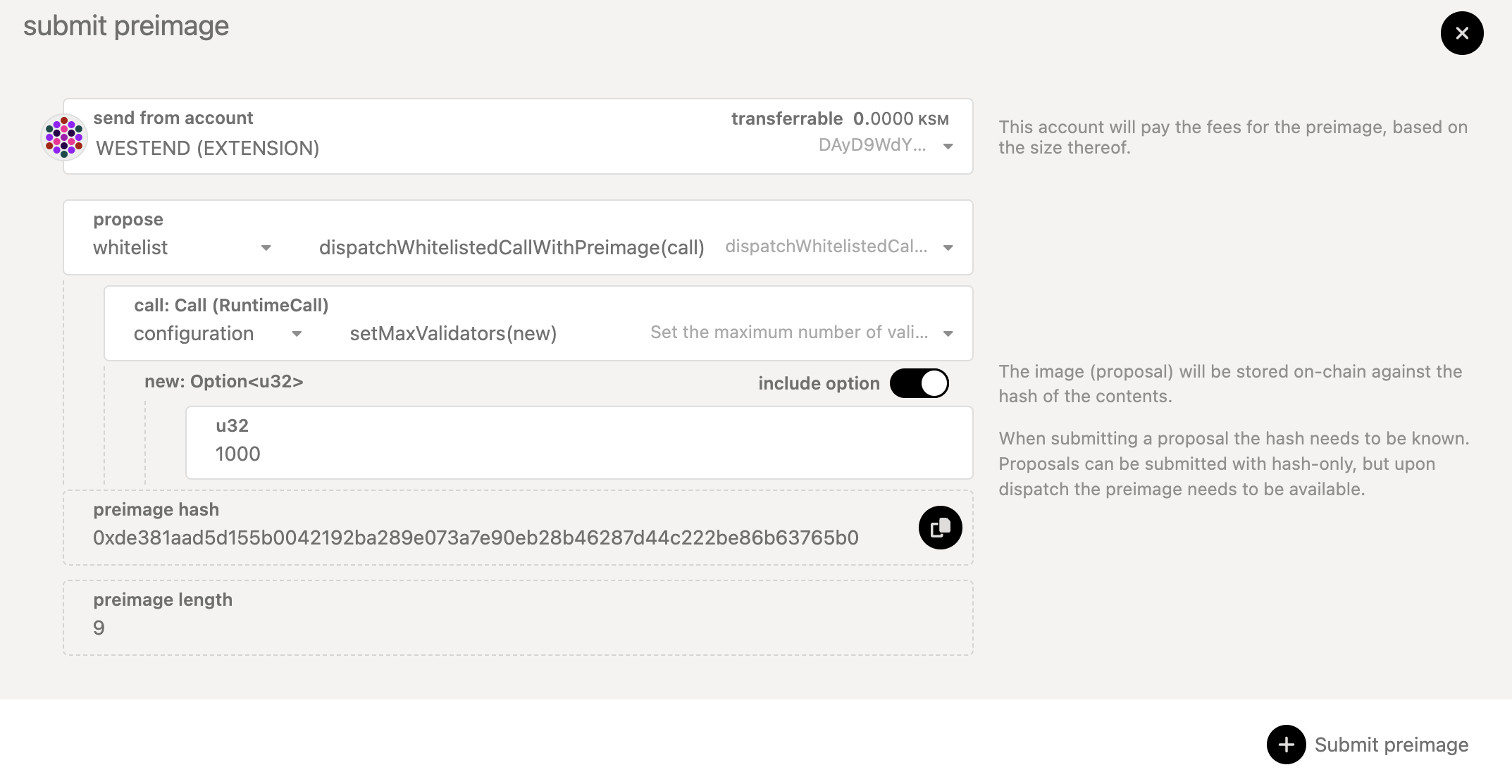This screenshot has height=784, width=1512.
Task: Click the preimage hash value text
Action: (476, 536)
